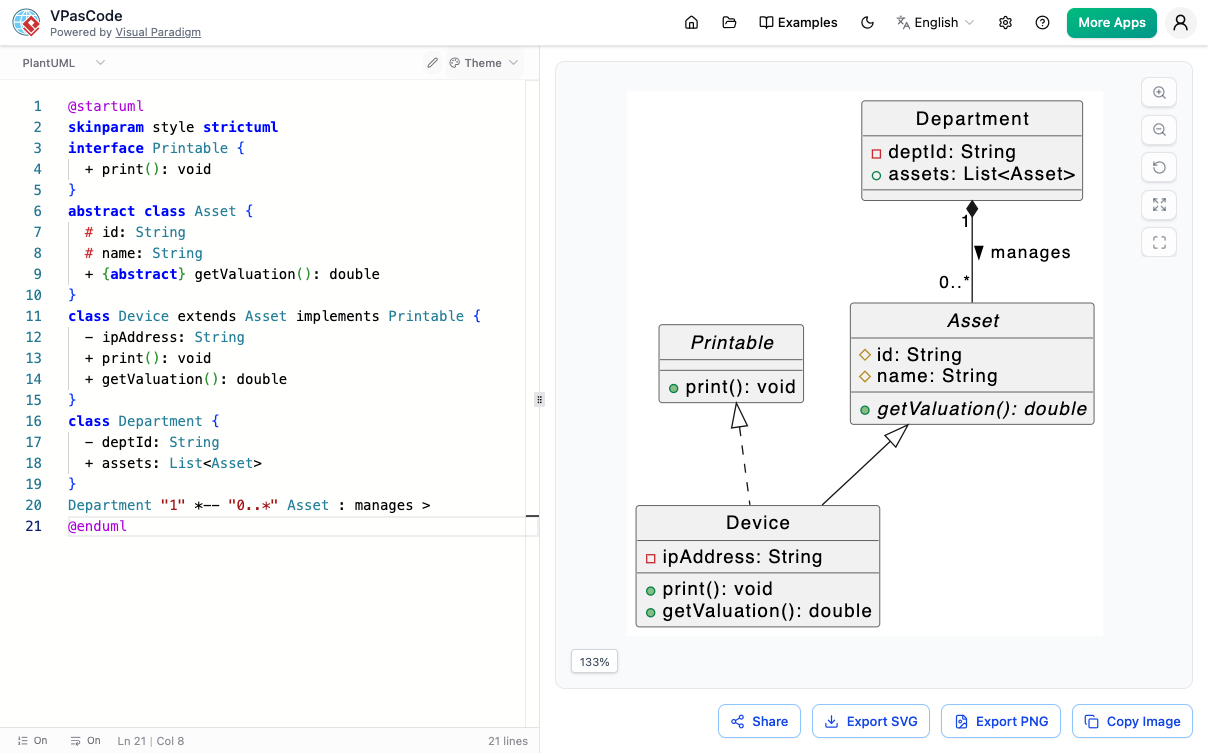Click the ipAddress: String code line
The image size is (1208, 753).
(x=165, y=337)
